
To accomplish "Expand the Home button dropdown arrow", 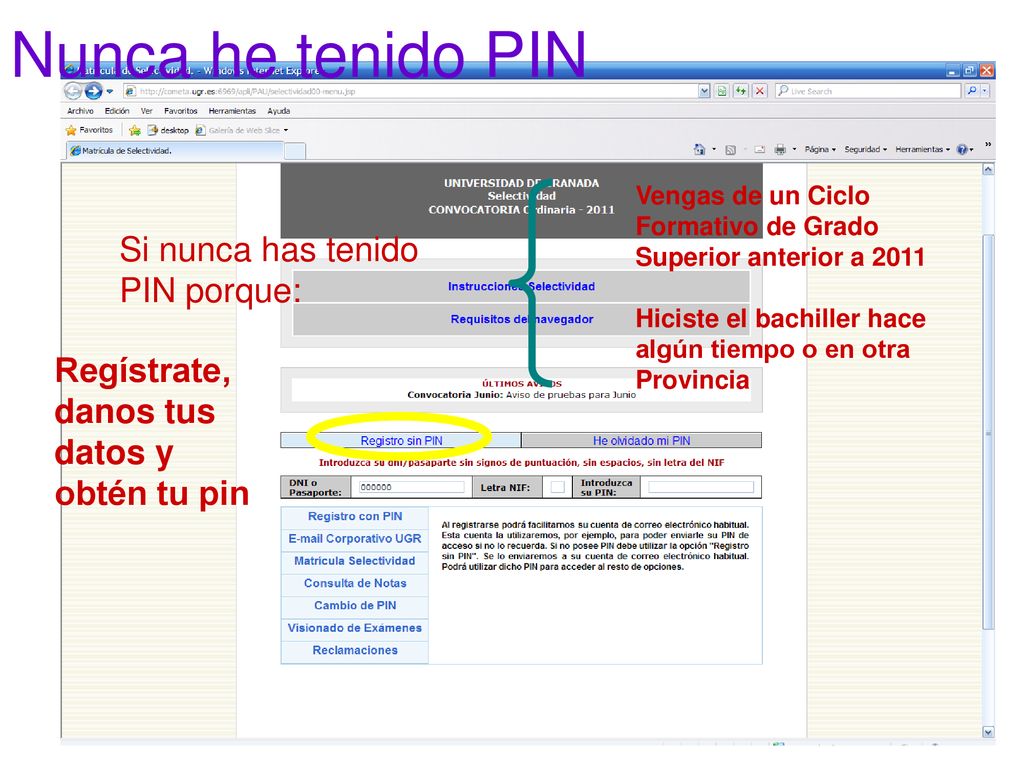I will tap(714, 150).
